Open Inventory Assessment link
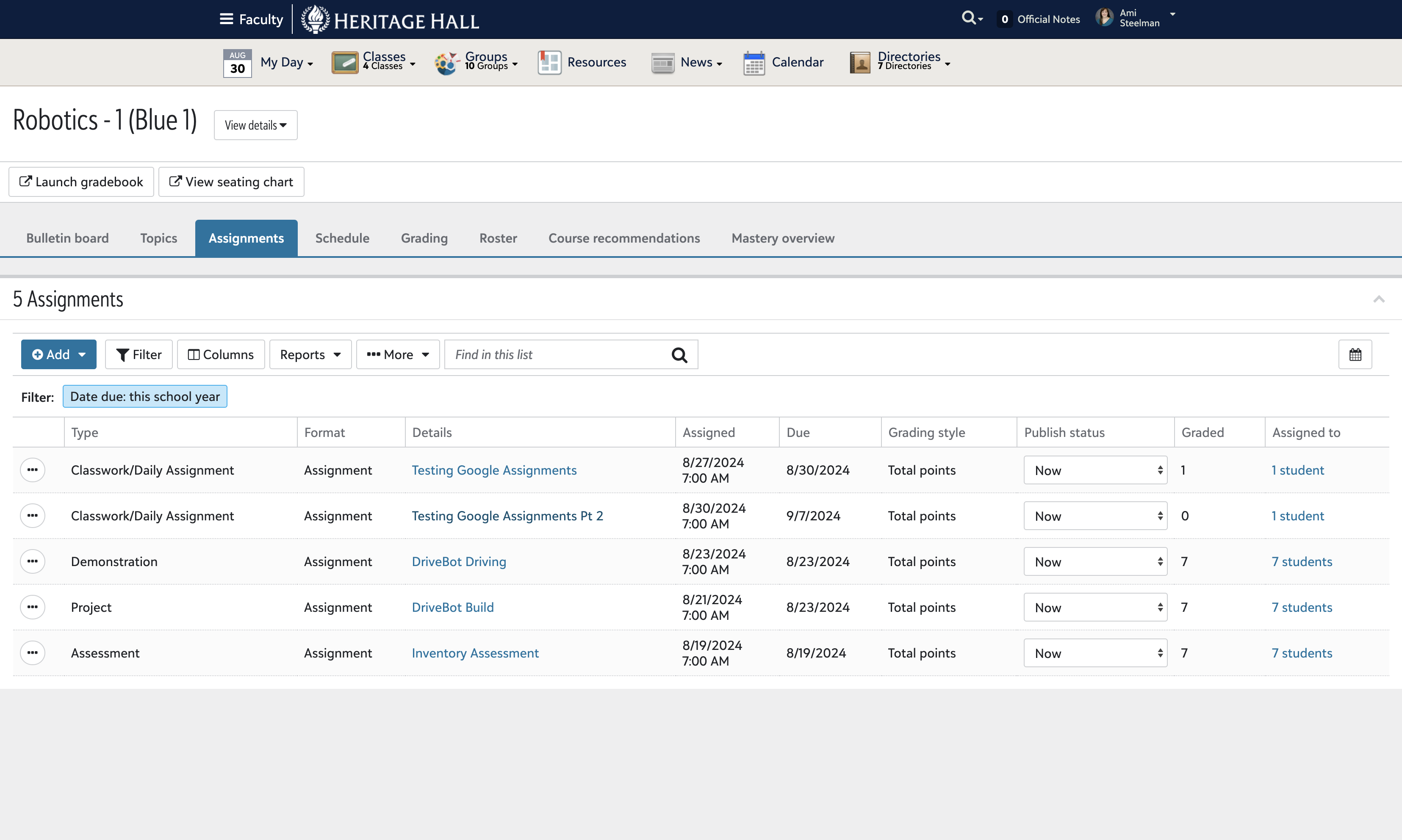Screen dimensions: 1402x840 [475, 652]
